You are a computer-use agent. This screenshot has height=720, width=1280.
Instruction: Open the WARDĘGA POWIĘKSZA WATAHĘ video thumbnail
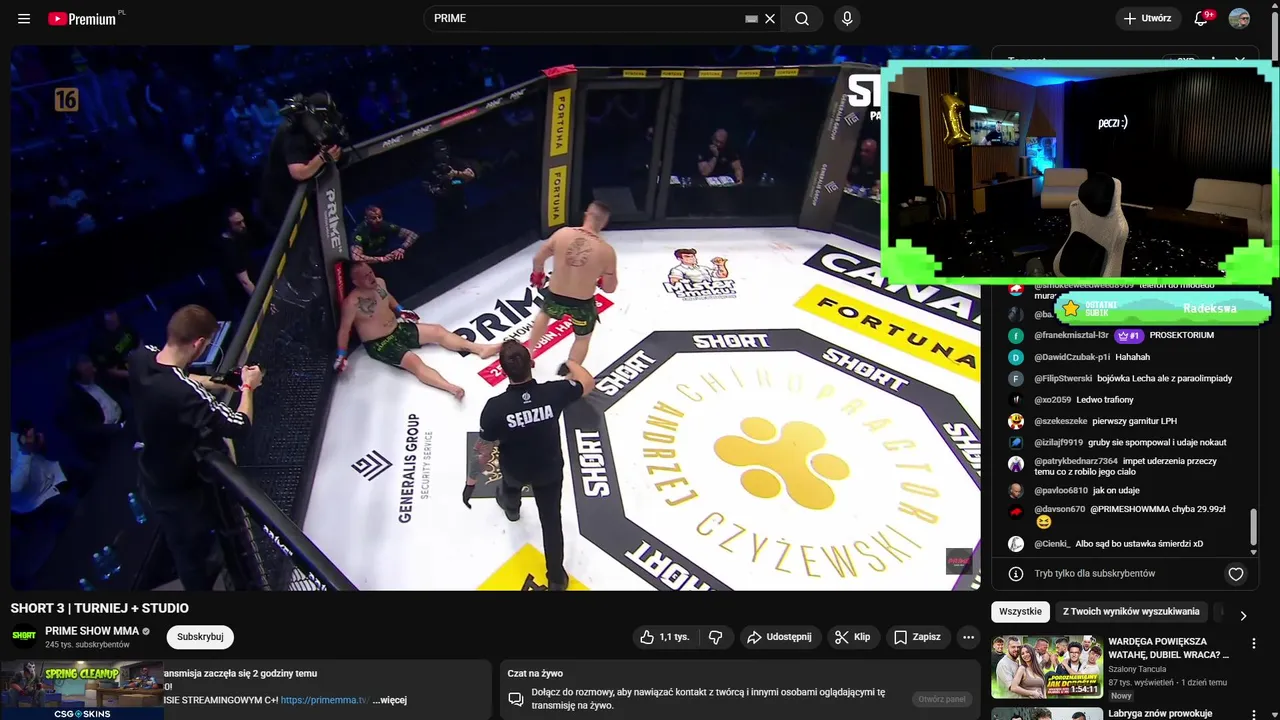(x=1046, y=666)
